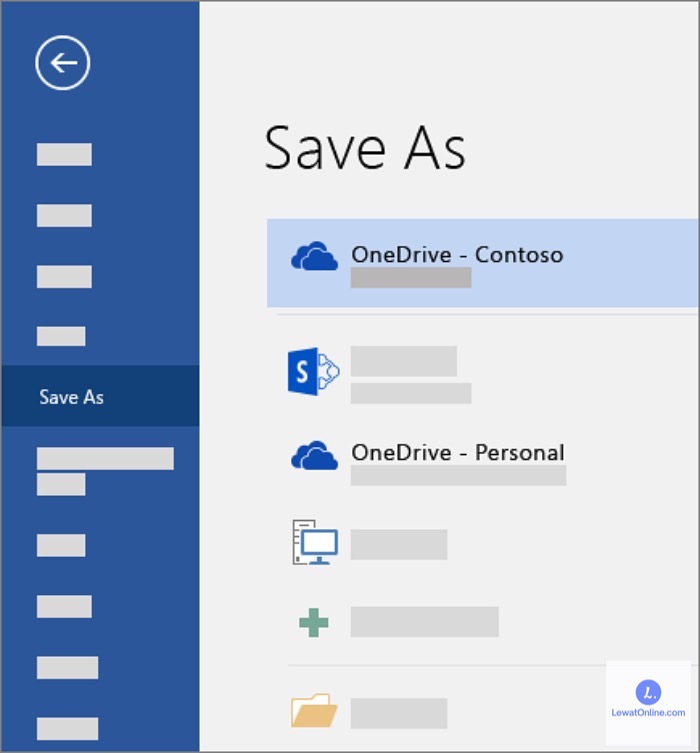Click the SharePoint S icon
700x753 pixels.
pyautogui.click(x=314, y=371)
